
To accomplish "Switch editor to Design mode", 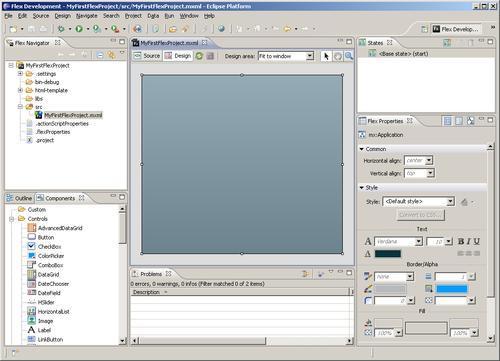I will point(178,56).
